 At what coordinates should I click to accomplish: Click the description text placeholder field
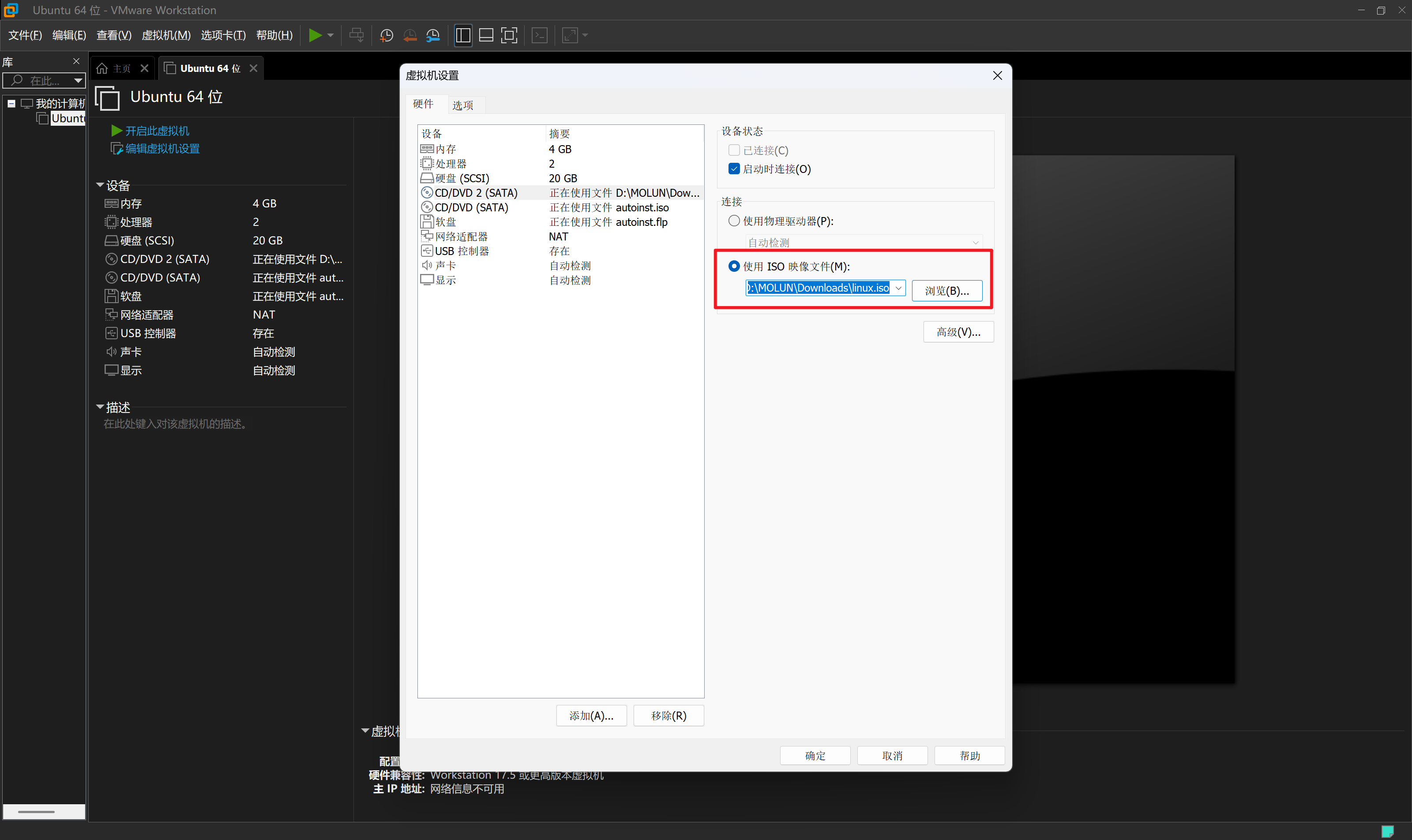tap(176, 424)
